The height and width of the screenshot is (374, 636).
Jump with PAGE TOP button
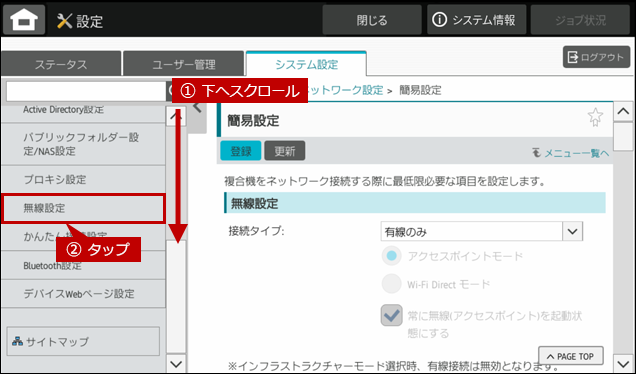pos(571,356)
